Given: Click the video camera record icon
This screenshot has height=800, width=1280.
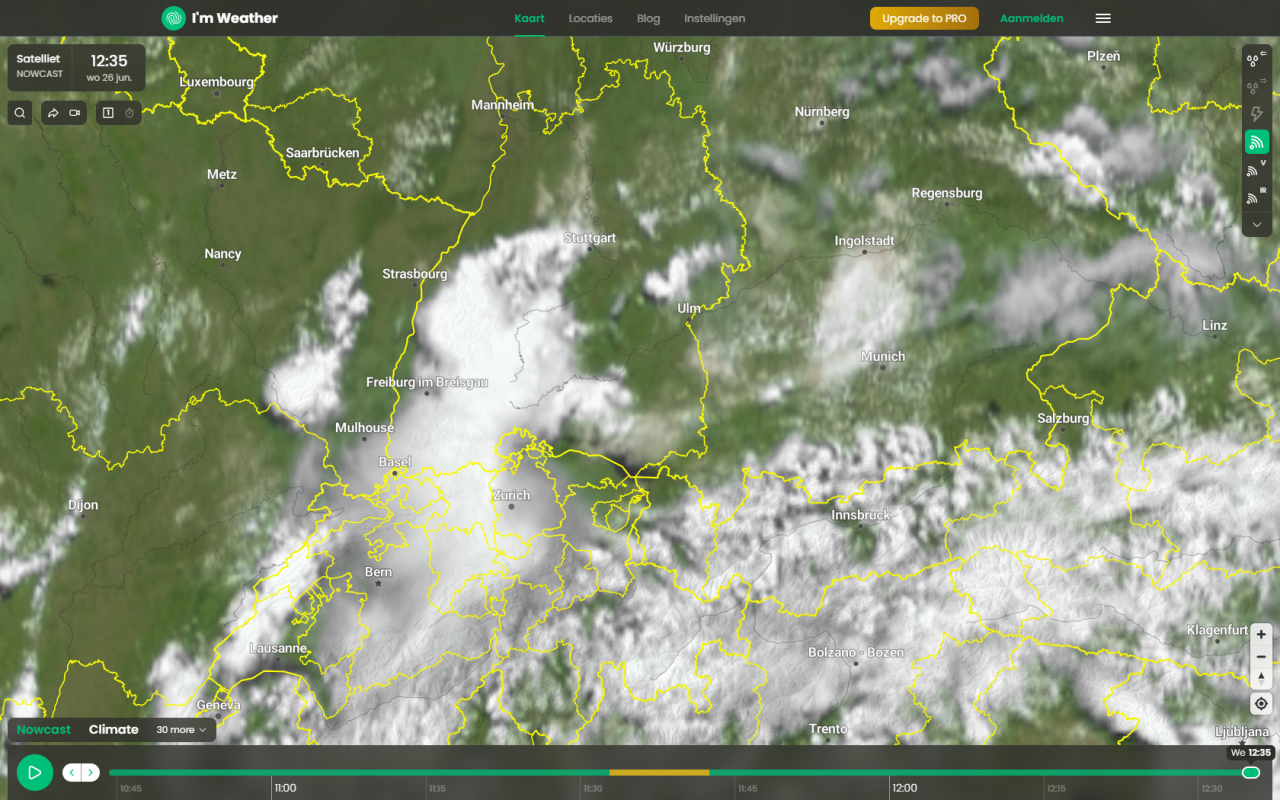Looking at the screenshot, I should click(75, 113).
